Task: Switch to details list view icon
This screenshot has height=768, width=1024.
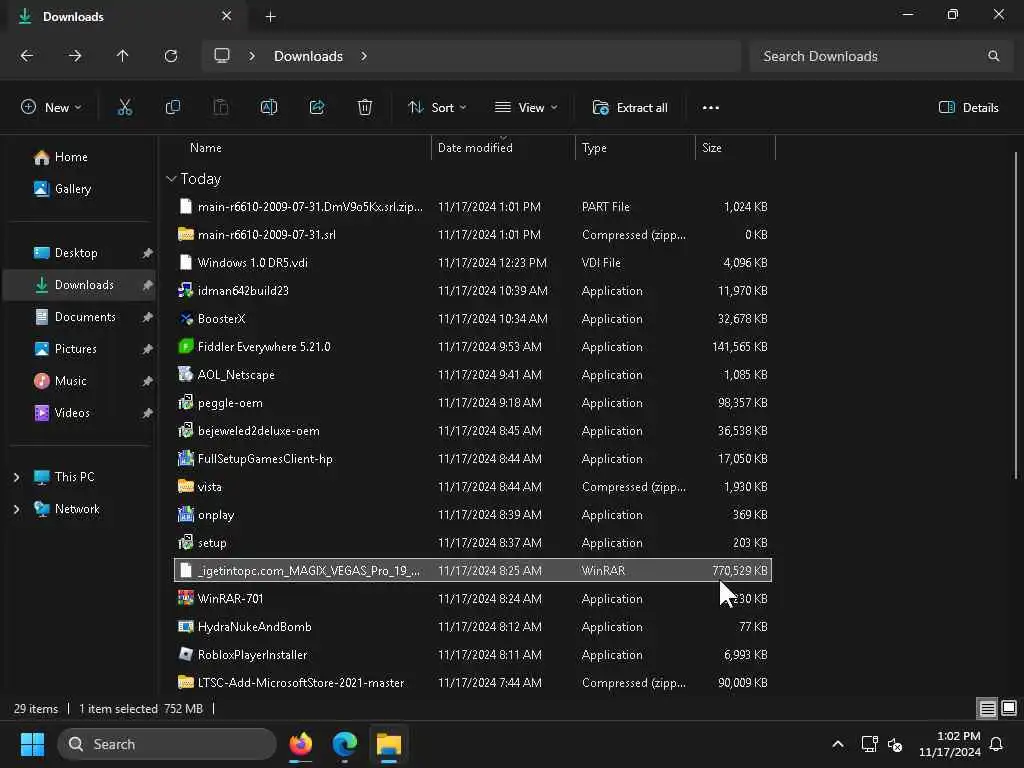Action: click(x=987, y=708)
